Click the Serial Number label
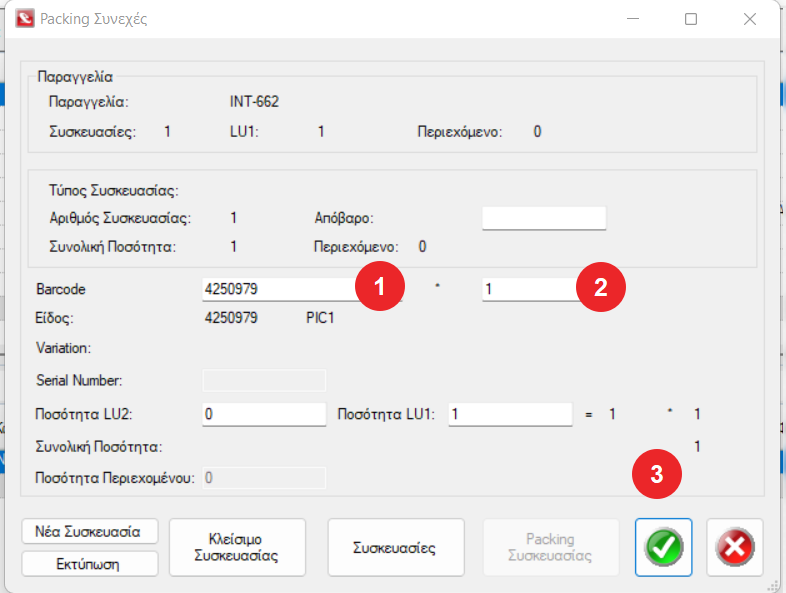The height and width of the screenshot is (593, 786). point(79,380)
